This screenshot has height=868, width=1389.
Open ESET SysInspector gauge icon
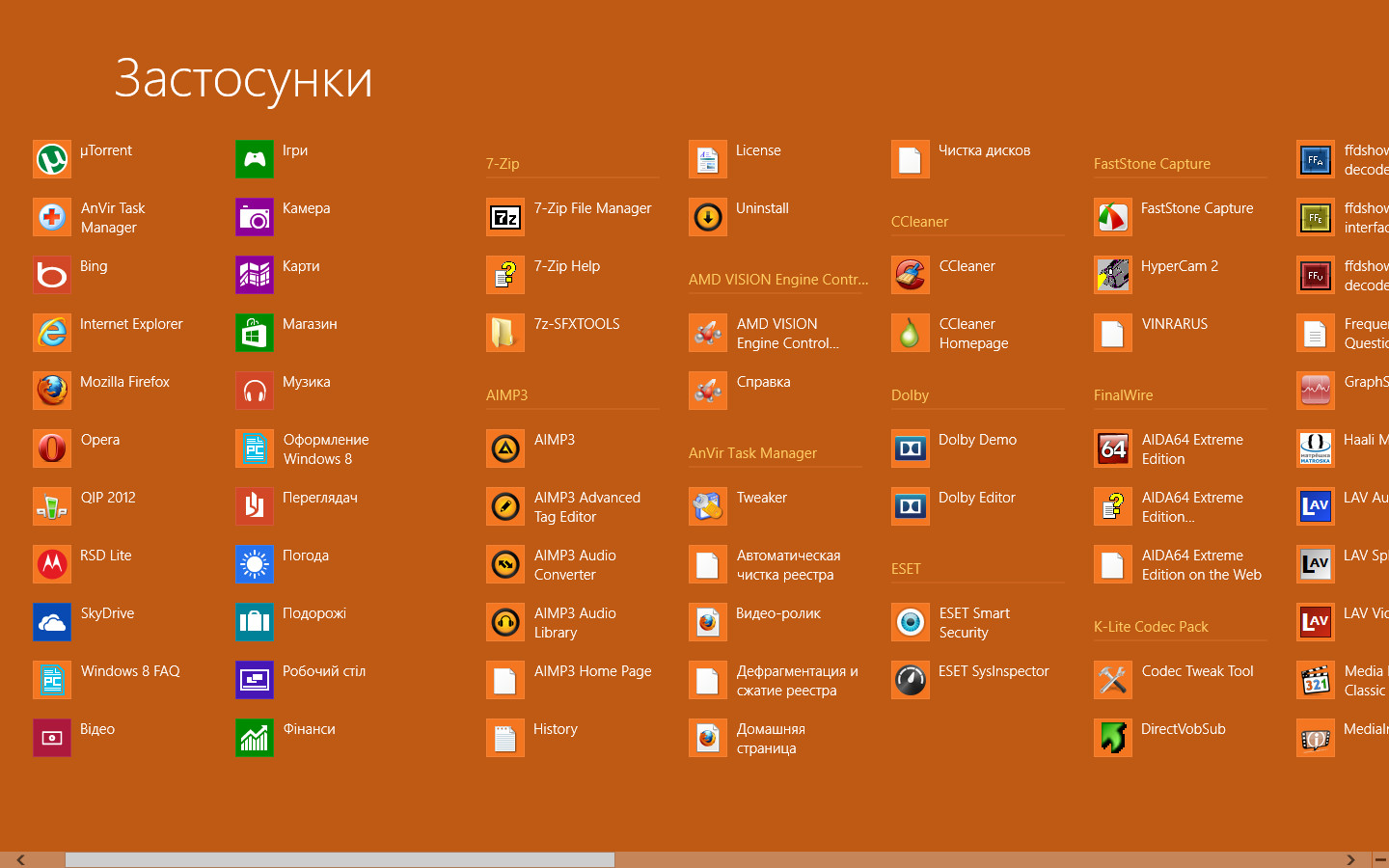click(911, 680)
